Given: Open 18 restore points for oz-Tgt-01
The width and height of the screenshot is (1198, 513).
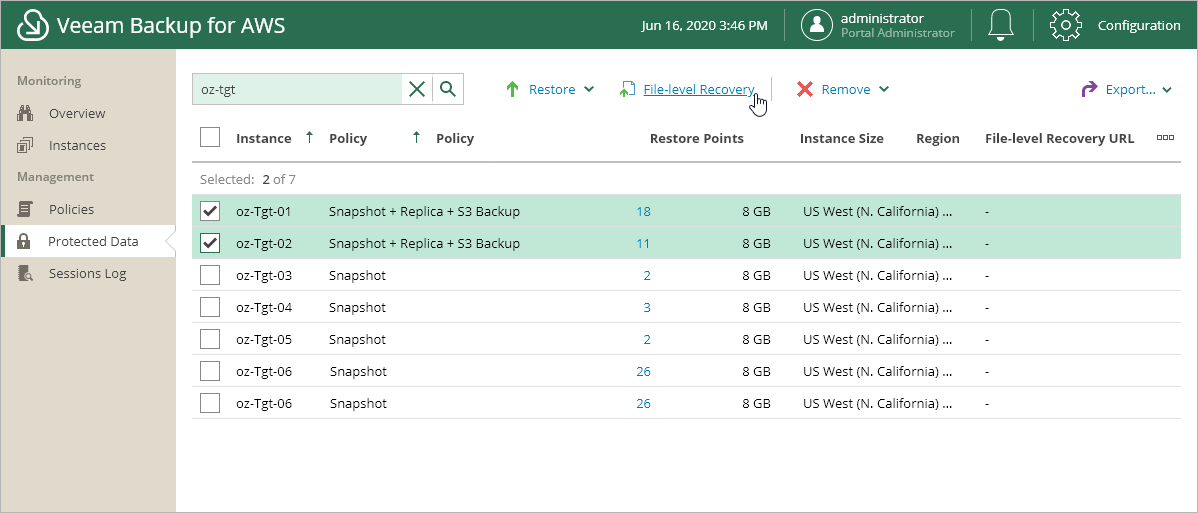Looking at the screenshot, I should [643, 211].
